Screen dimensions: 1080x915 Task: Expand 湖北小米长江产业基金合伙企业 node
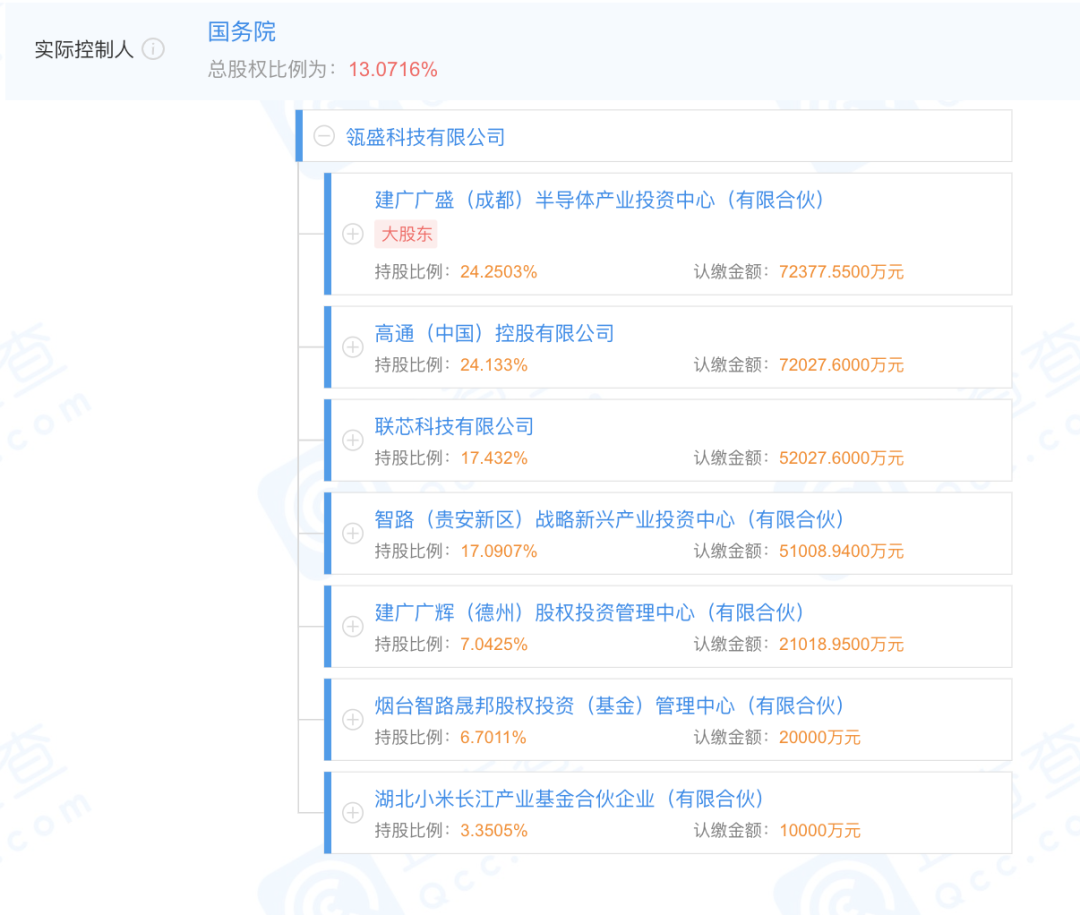[x=353, y=812]
